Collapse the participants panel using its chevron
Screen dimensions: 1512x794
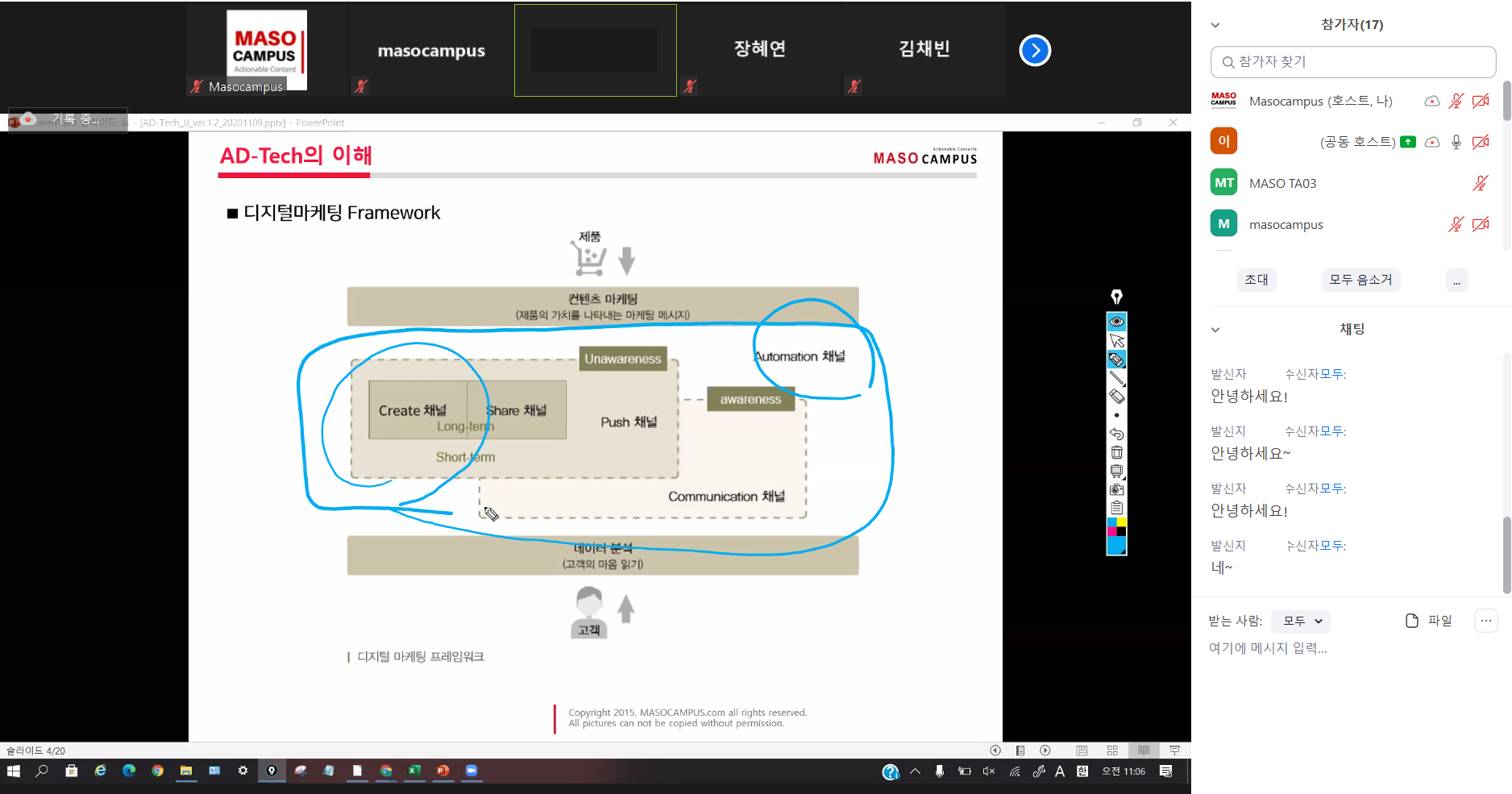[x=1215, y=25]
